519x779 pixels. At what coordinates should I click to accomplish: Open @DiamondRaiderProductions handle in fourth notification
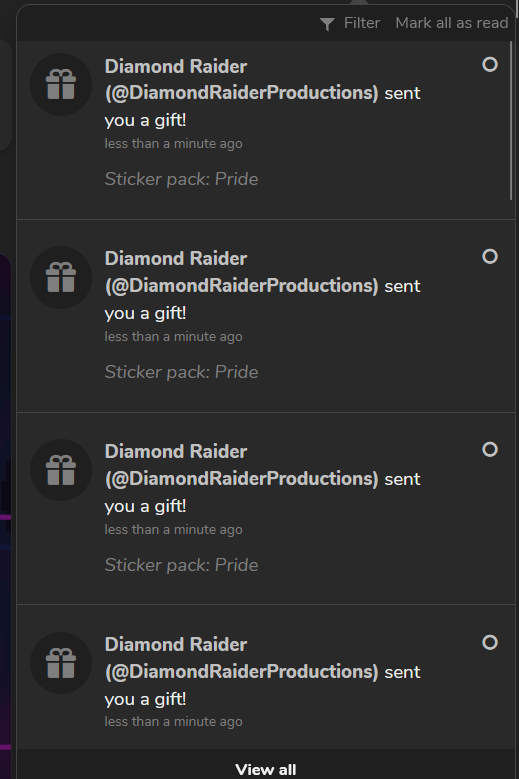pos(241,672)
